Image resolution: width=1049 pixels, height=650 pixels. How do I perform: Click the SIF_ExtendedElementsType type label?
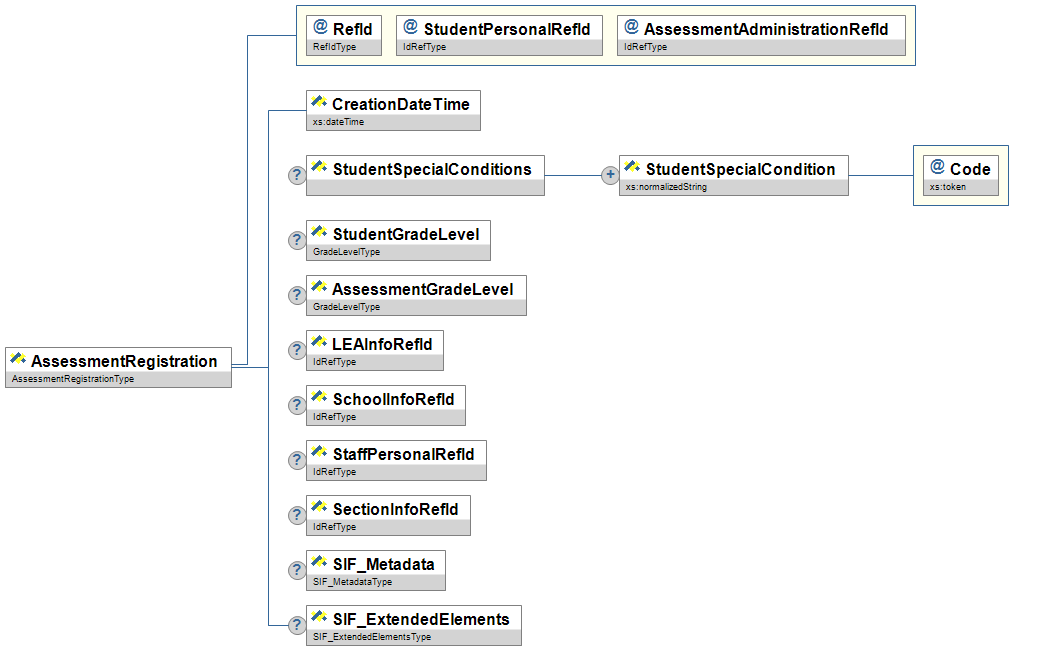[x=372, y=637]
